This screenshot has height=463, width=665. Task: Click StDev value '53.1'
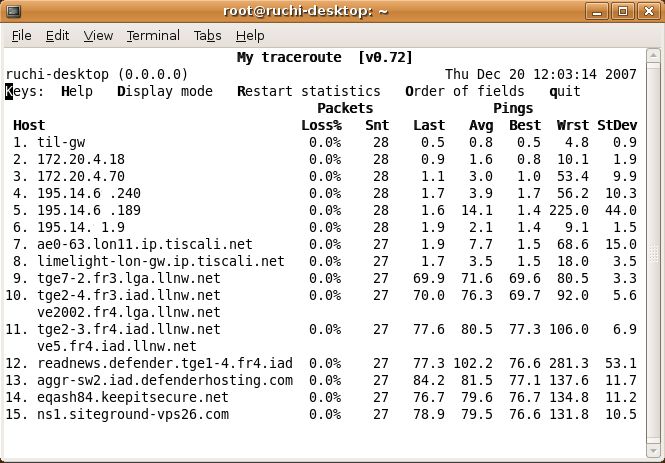[621, 363]
